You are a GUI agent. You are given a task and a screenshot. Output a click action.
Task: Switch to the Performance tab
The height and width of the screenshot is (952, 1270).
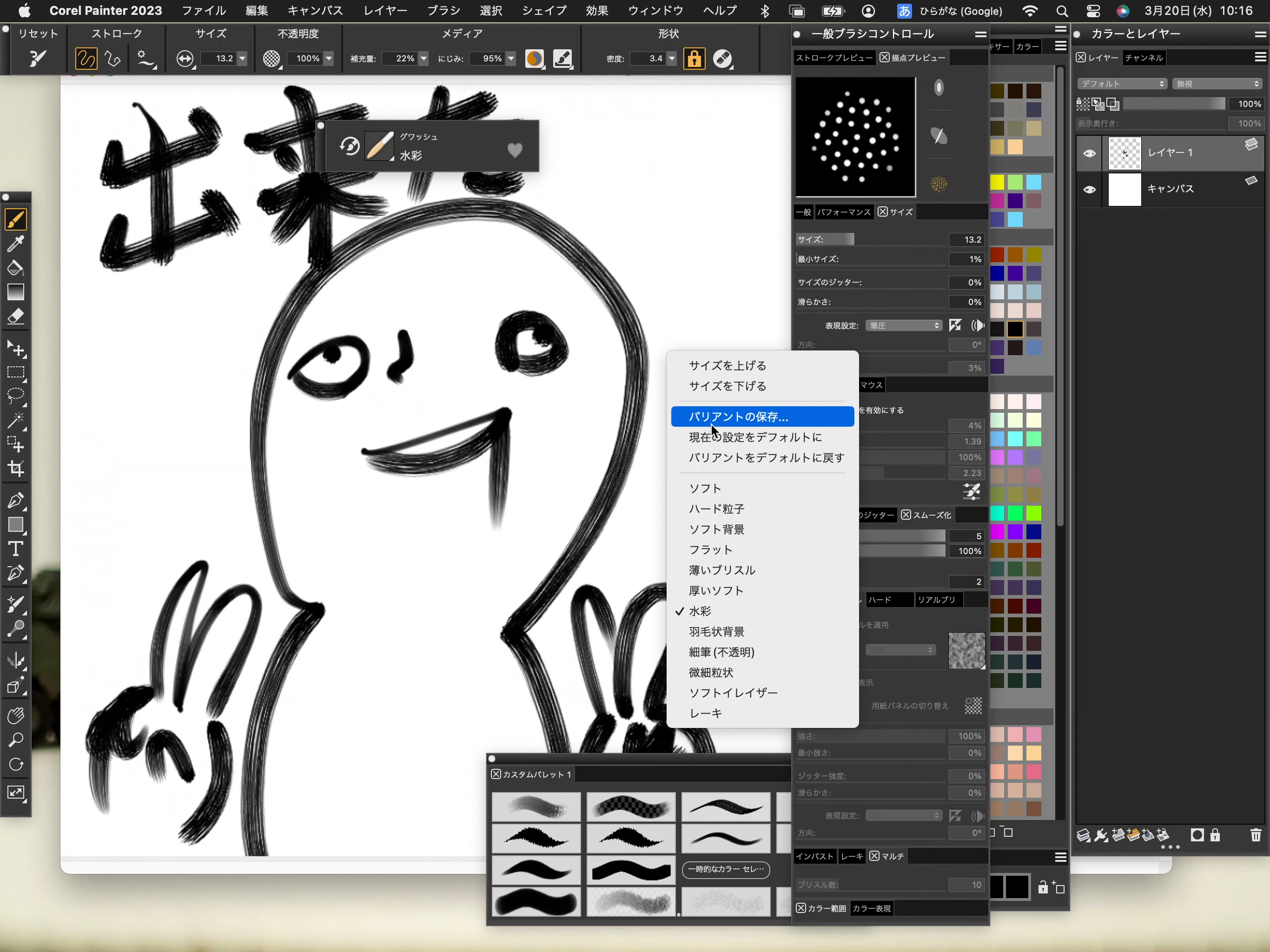(x=843, y=212)
